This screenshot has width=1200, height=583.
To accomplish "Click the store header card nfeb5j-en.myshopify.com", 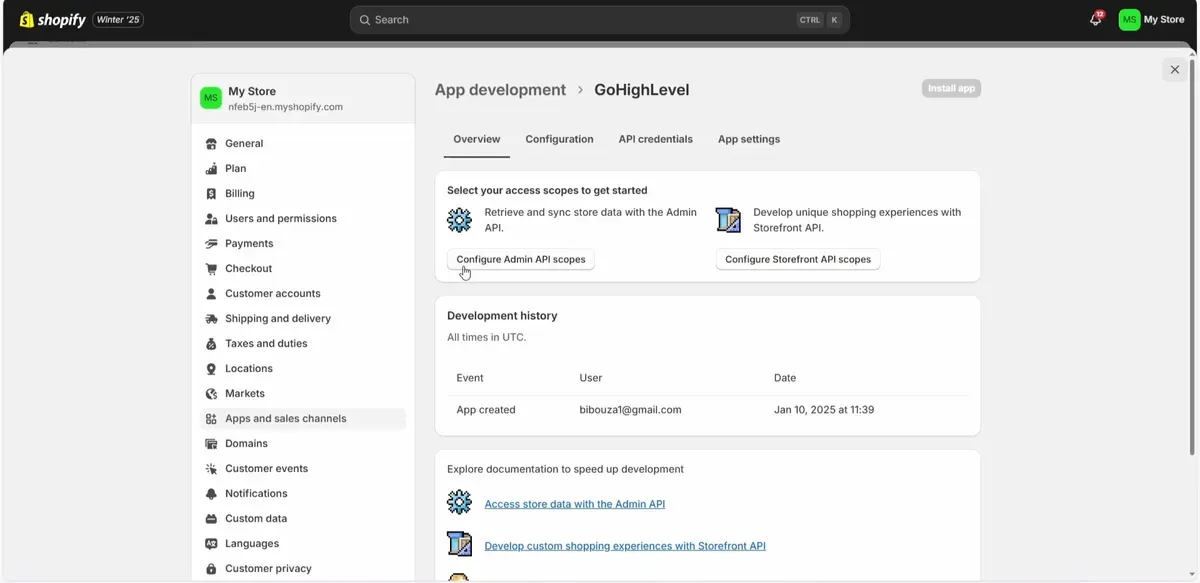I will click(x=303, y=98).
